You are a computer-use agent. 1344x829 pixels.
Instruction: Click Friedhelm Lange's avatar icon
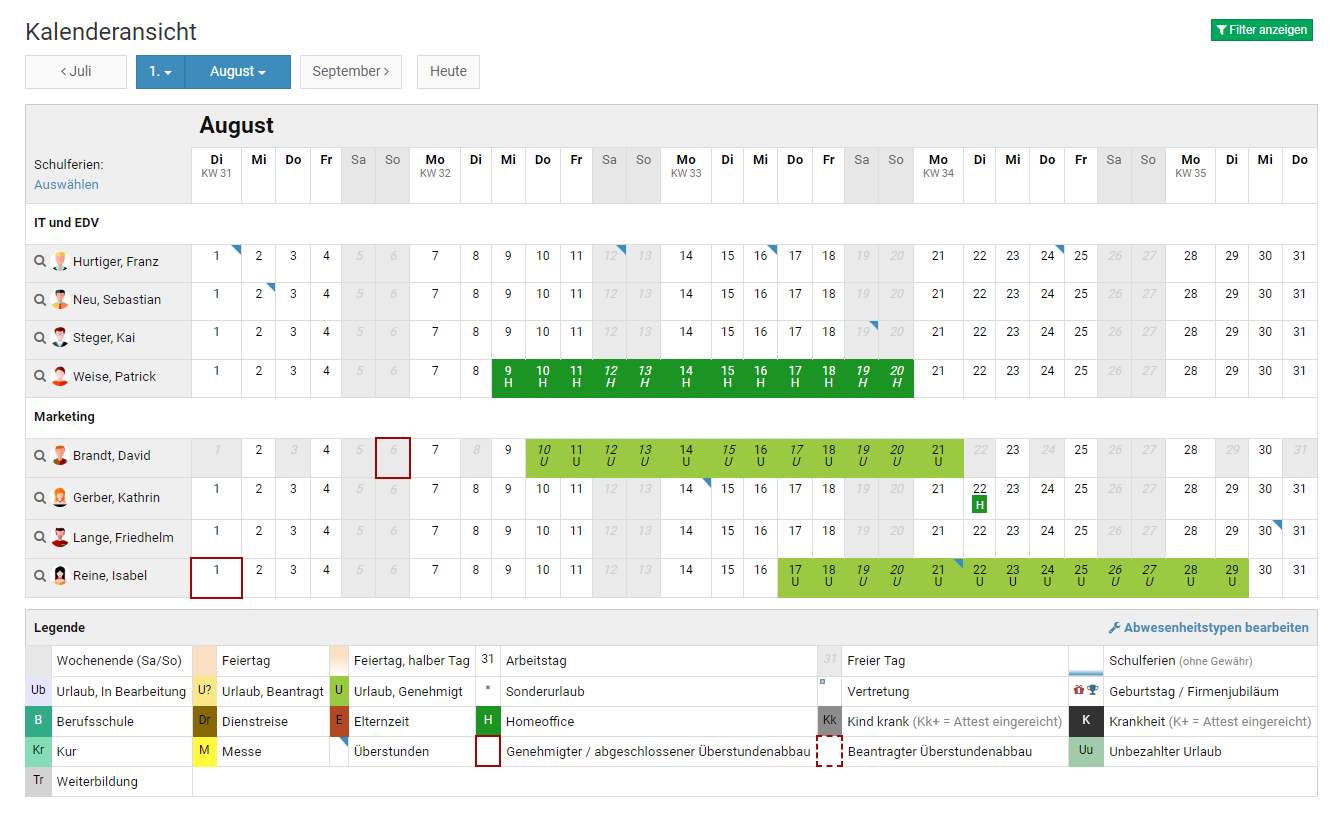[60, 538]
